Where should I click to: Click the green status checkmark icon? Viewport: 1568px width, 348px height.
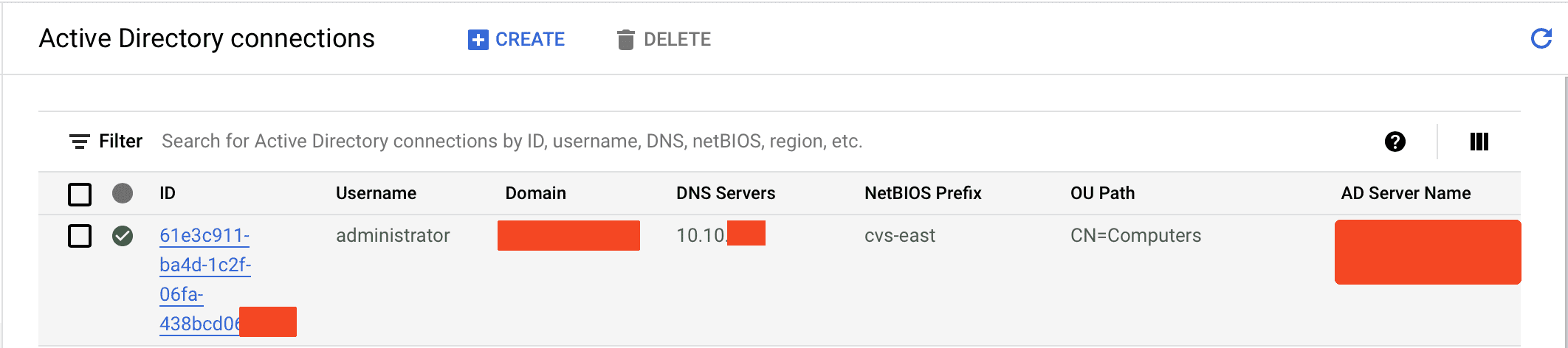pos(123,236)
